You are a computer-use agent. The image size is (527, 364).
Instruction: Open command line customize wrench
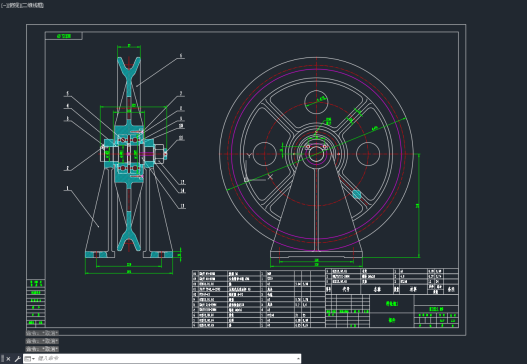[17, 359]
